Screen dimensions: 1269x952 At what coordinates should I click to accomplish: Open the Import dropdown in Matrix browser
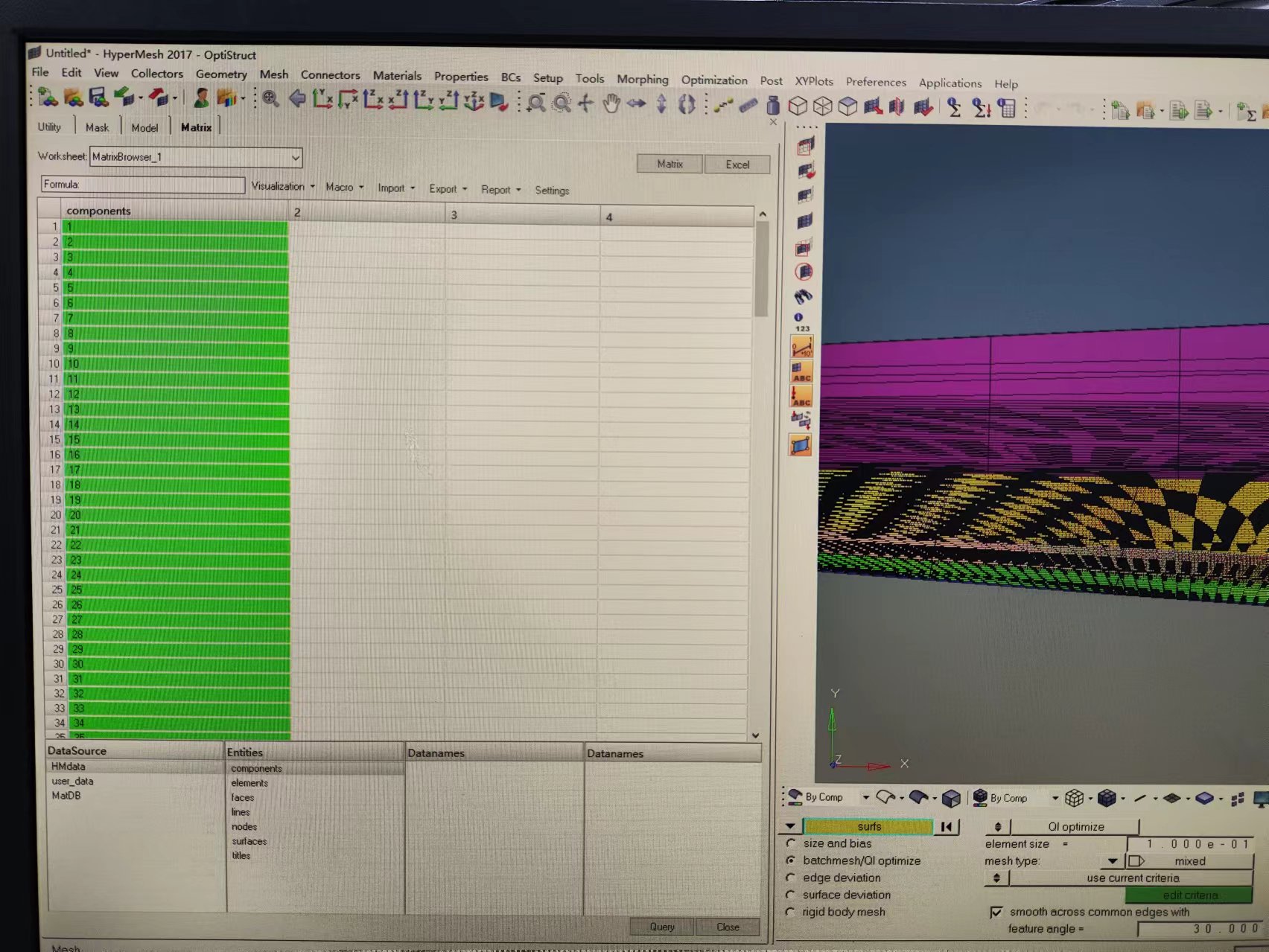tap(396, 188)
